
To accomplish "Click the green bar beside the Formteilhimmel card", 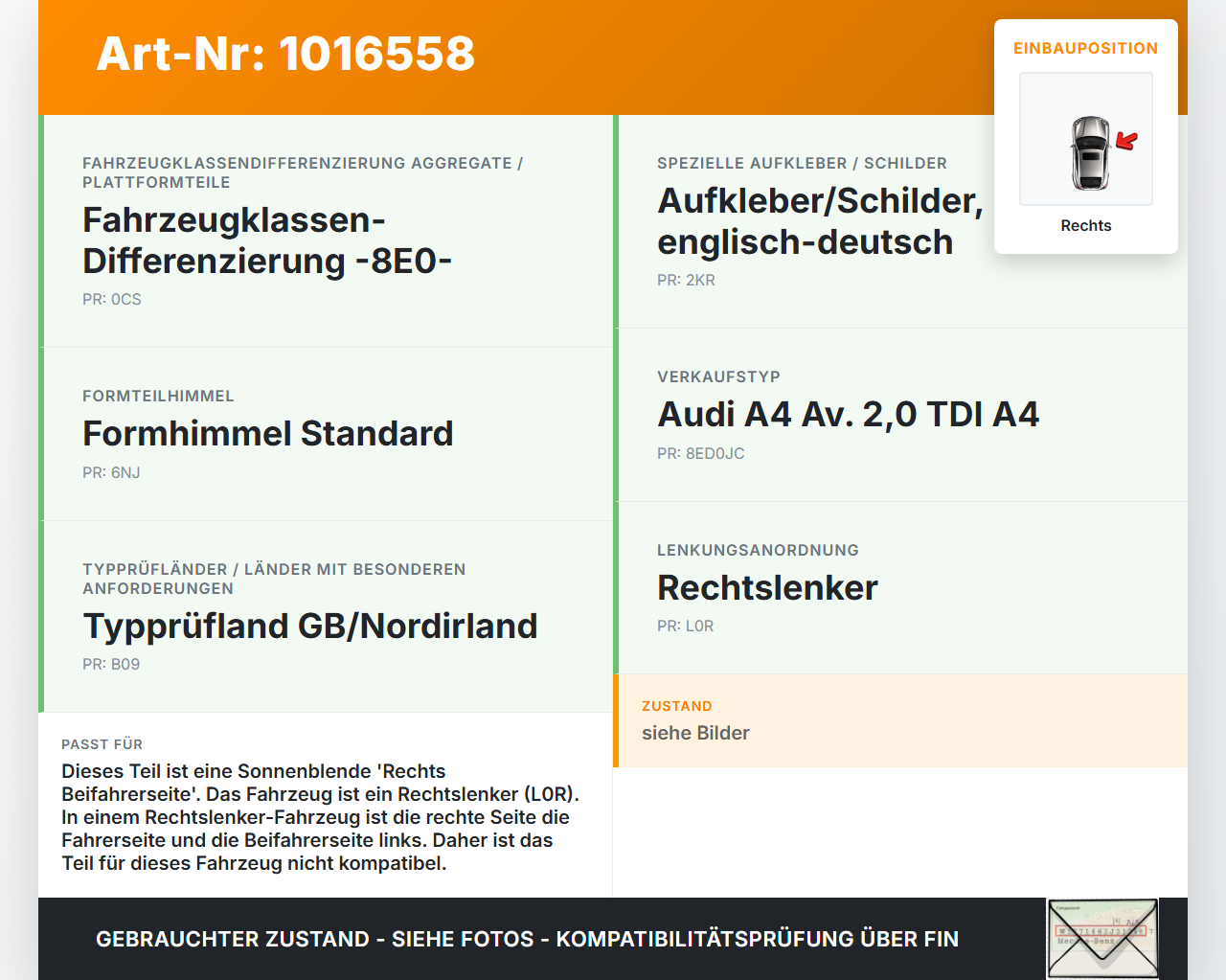I will click(x=39, y=433).
